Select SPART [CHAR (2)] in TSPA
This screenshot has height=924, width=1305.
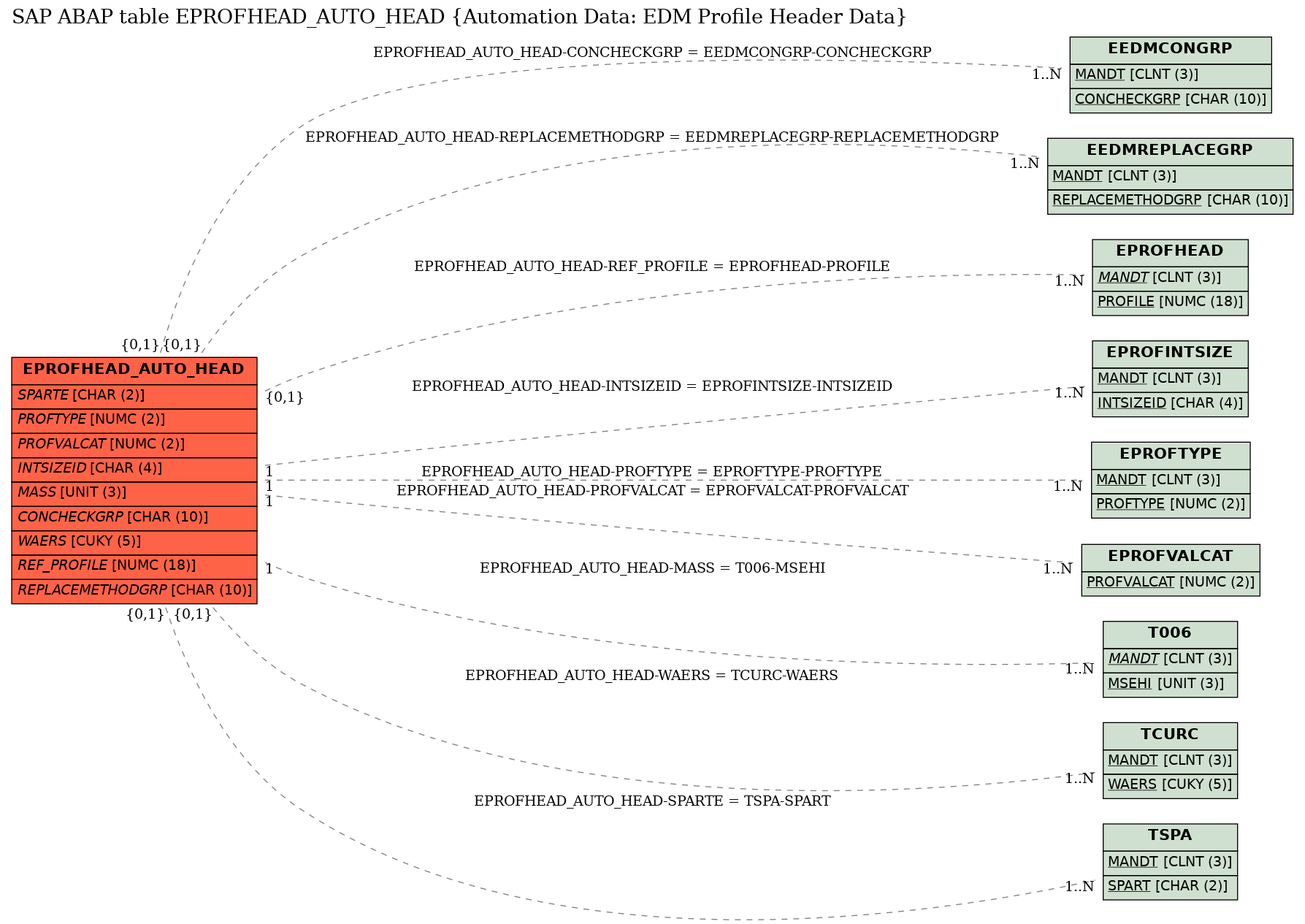(x=1170, y=887)
